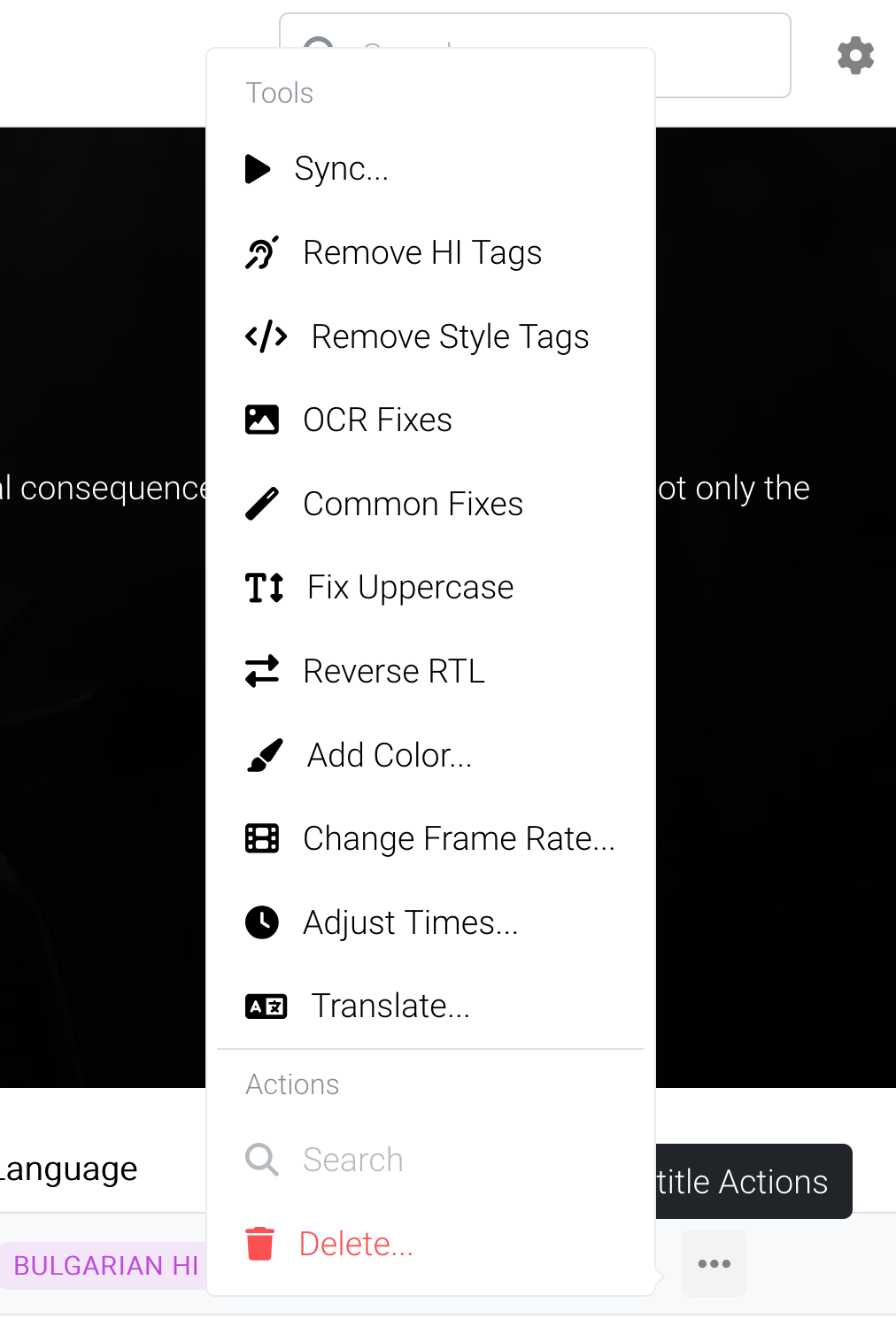Click the Adjust Times clock icon
This screenshot has width=896, height=1319.
click(x=262, y=922)
